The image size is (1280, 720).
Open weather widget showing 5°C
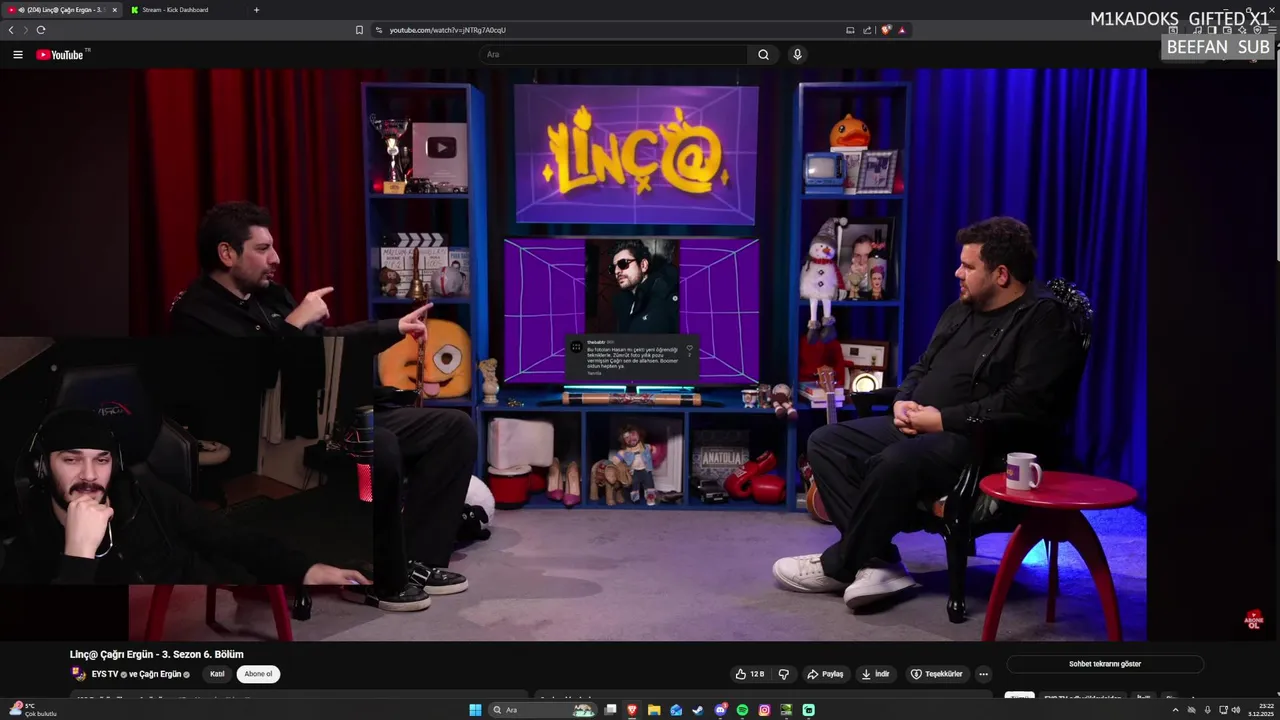click(x=33, y=710)
